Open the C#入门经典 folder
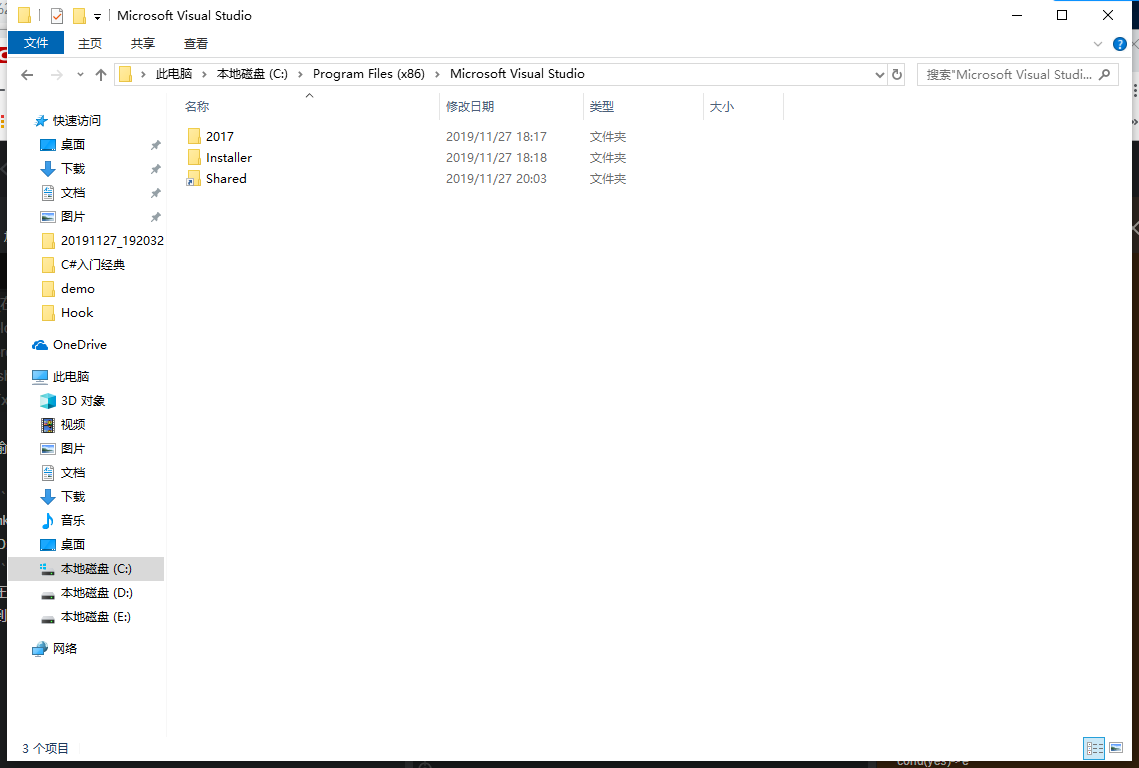The height and width of the screenshot is (768, 1139). tap(93, 264)
